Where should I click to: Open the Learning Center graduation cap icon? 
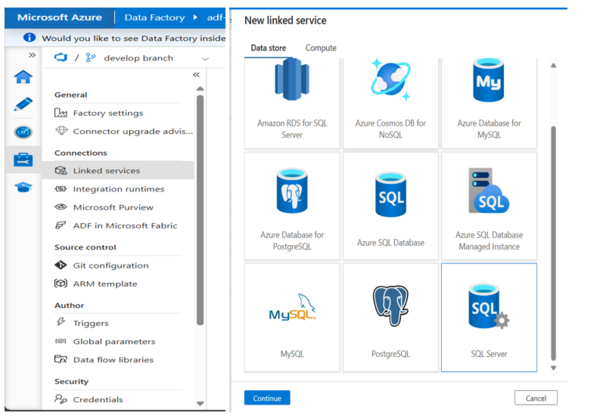(22, 187)
